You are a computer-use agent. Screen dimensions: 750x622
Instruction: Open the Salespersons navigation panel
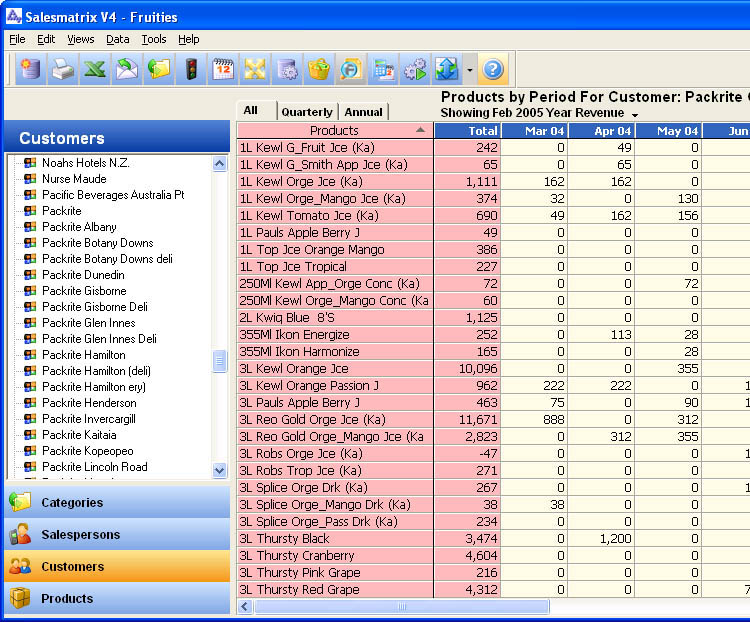(x=117, y=534)
